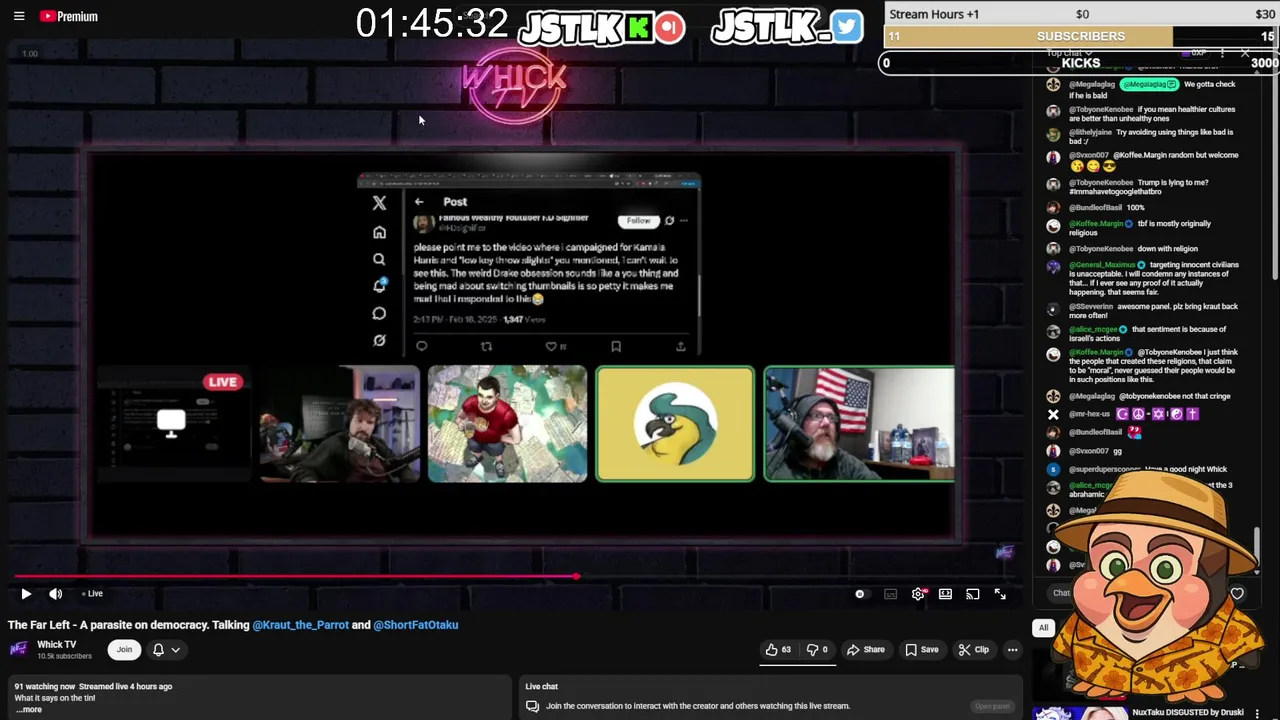
Task: Click the LIVE screen share tile
Action: coord(172,424)
